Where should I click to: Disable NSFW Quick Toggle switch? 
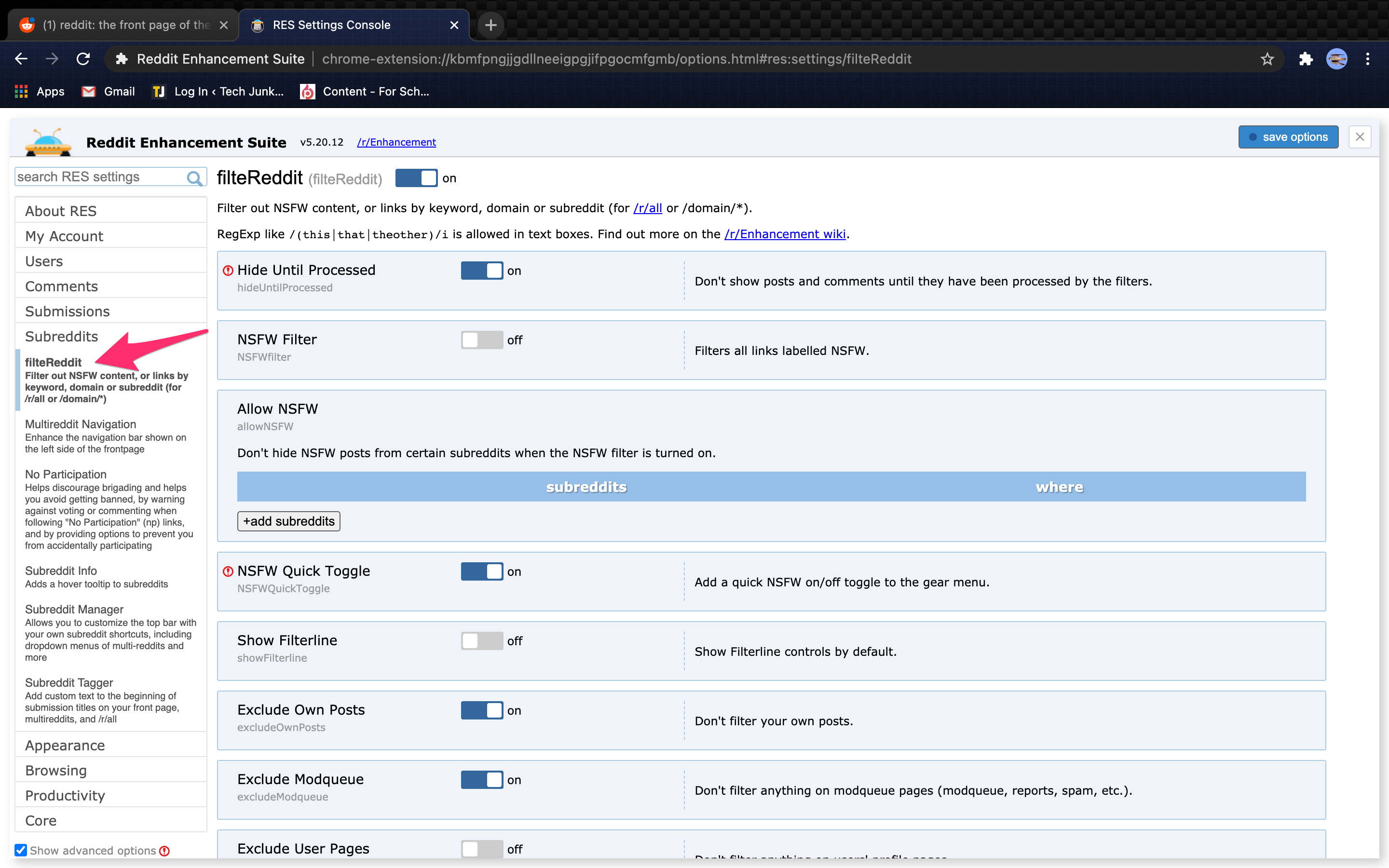click(482, 571)
